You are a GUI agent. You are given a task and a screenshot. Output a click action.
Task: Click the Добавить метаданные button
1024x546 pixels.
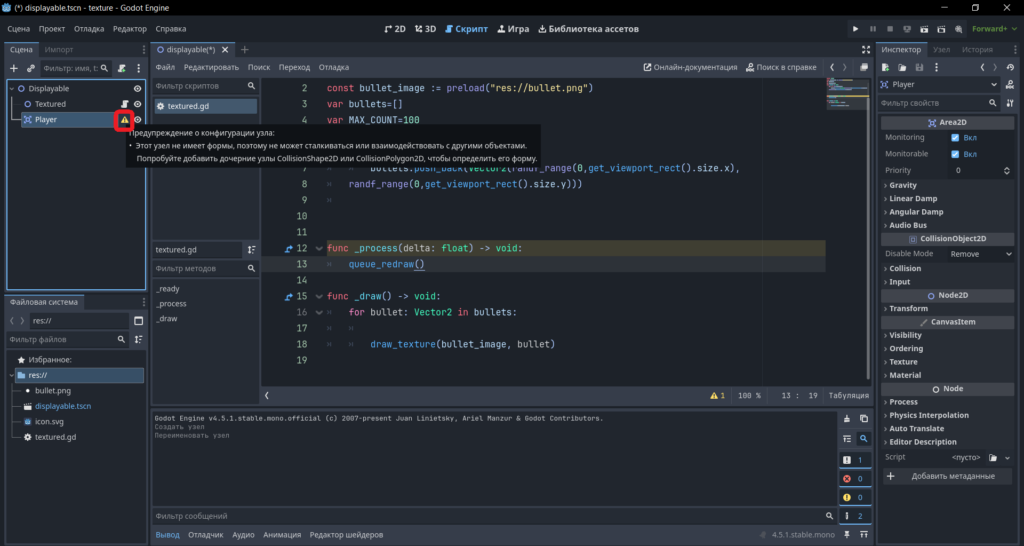click(x=948, y=476)
